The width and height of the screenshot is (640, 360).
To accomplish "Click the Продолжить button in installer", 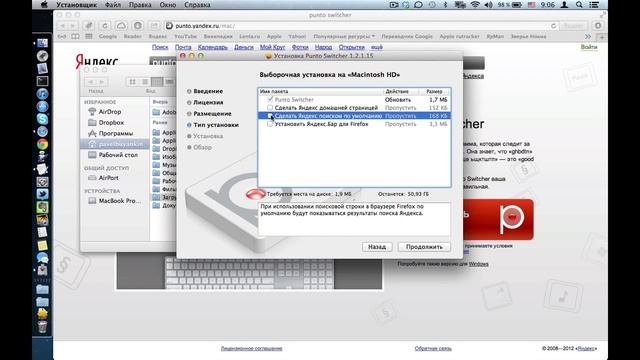I will 424,247.
